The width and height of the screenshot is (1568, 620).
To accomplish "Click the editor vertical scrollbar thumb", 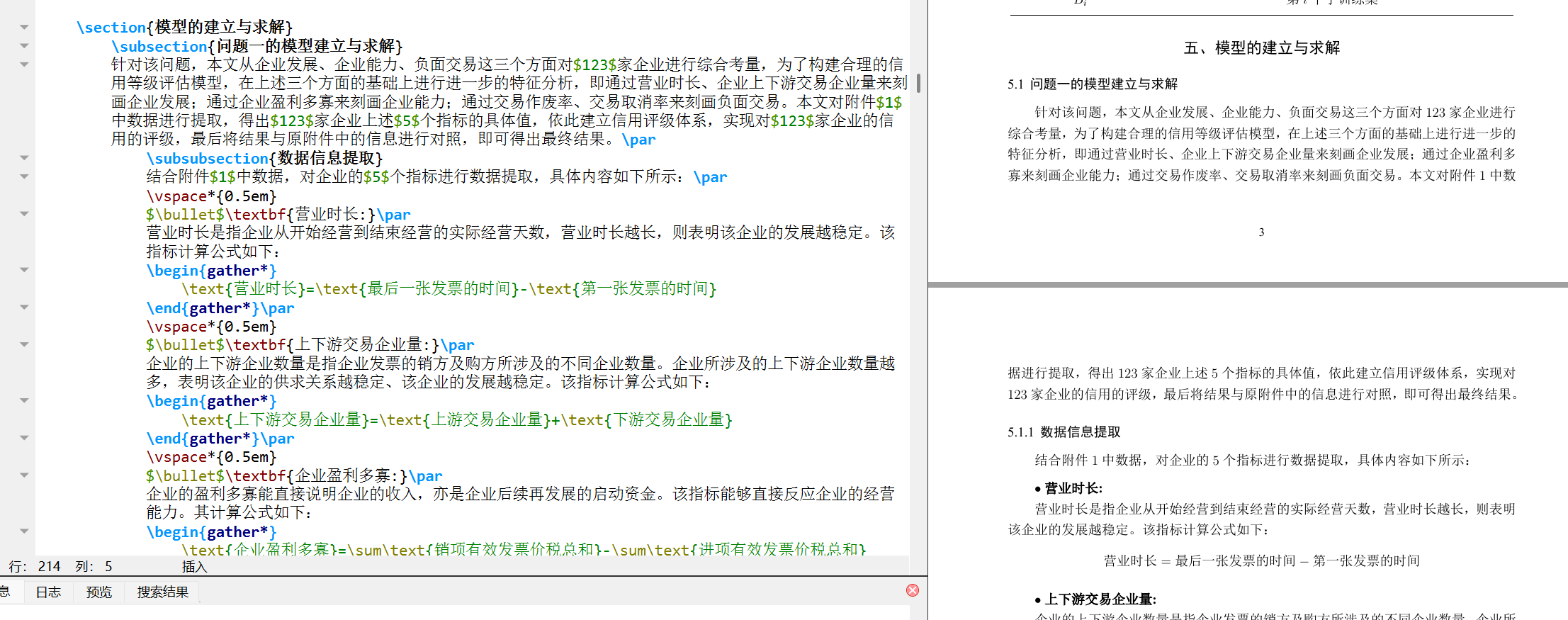I will click(918, 84).
